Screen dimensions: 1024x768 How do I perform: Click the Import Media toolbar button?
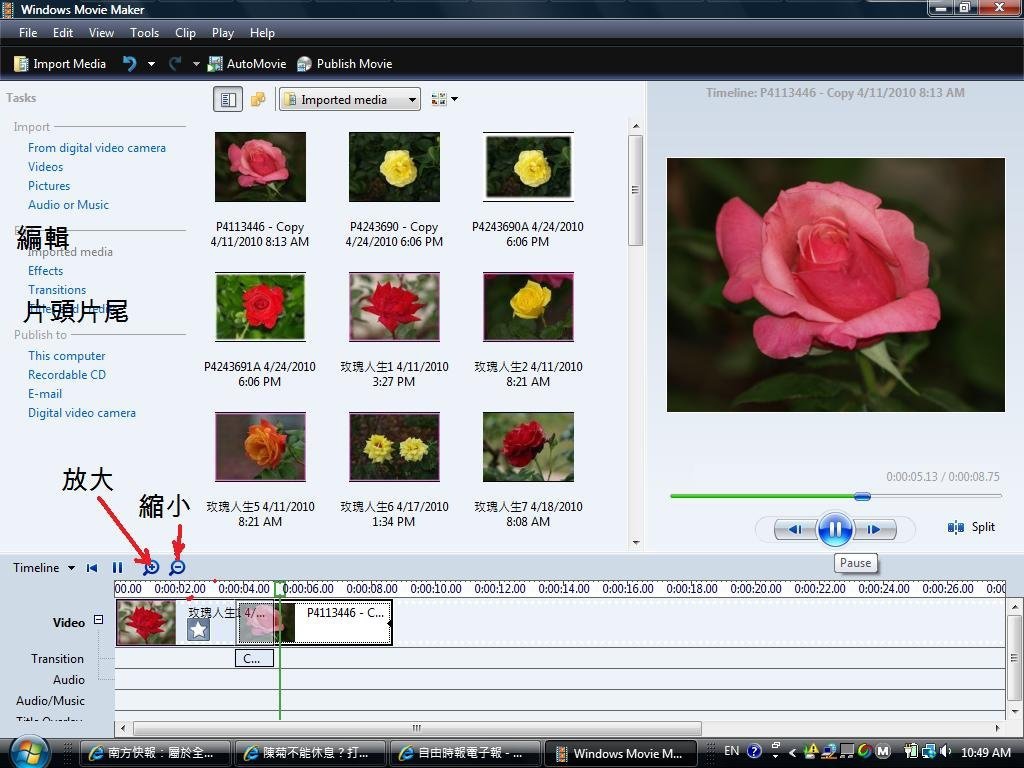[60, 63]
